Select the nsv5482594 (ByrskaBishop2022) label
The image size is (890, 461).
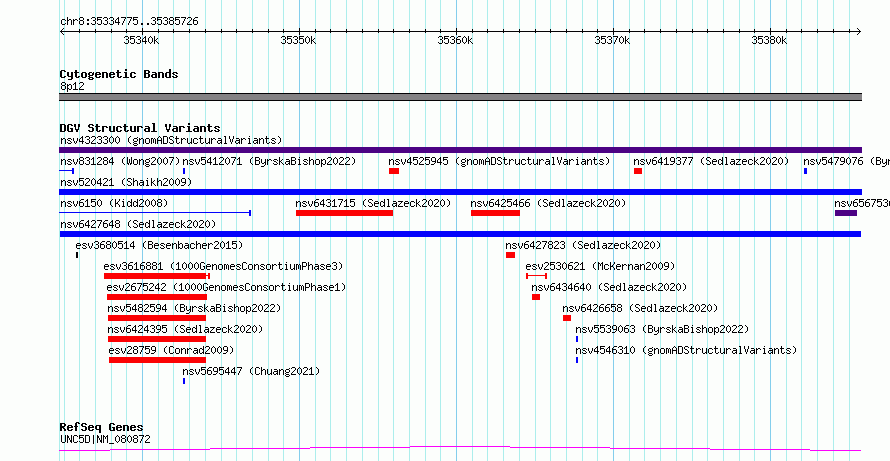(x=194, y=308)
